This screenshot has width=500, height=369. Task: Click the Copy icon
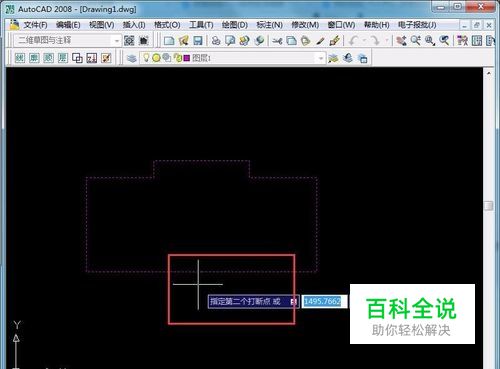coord(292,41)
